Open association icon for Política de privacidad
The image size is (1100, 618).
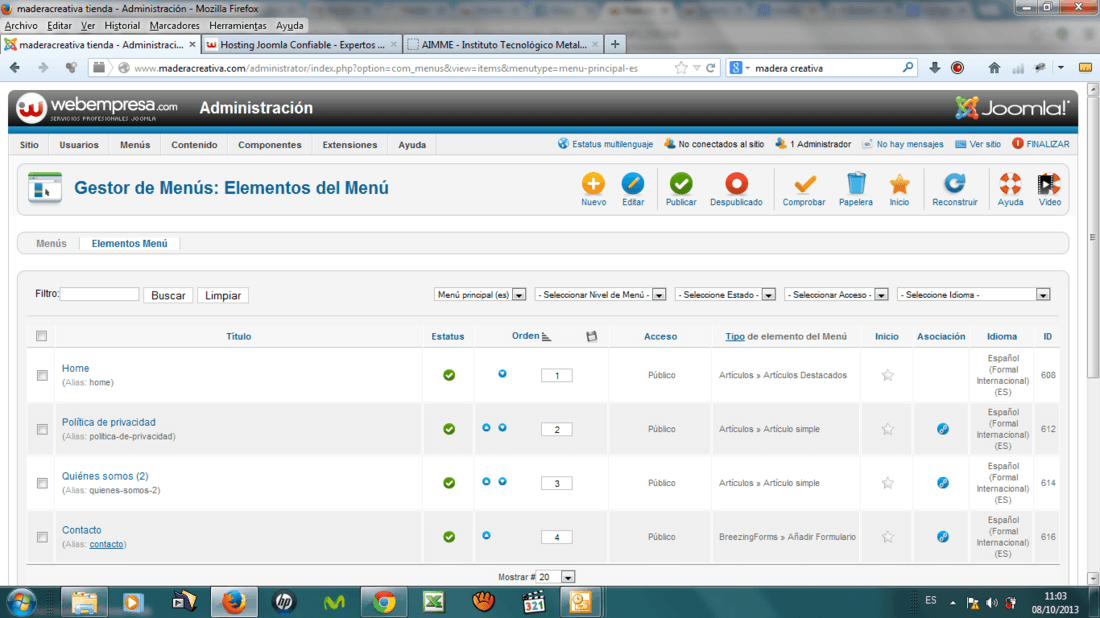(943, 429)
